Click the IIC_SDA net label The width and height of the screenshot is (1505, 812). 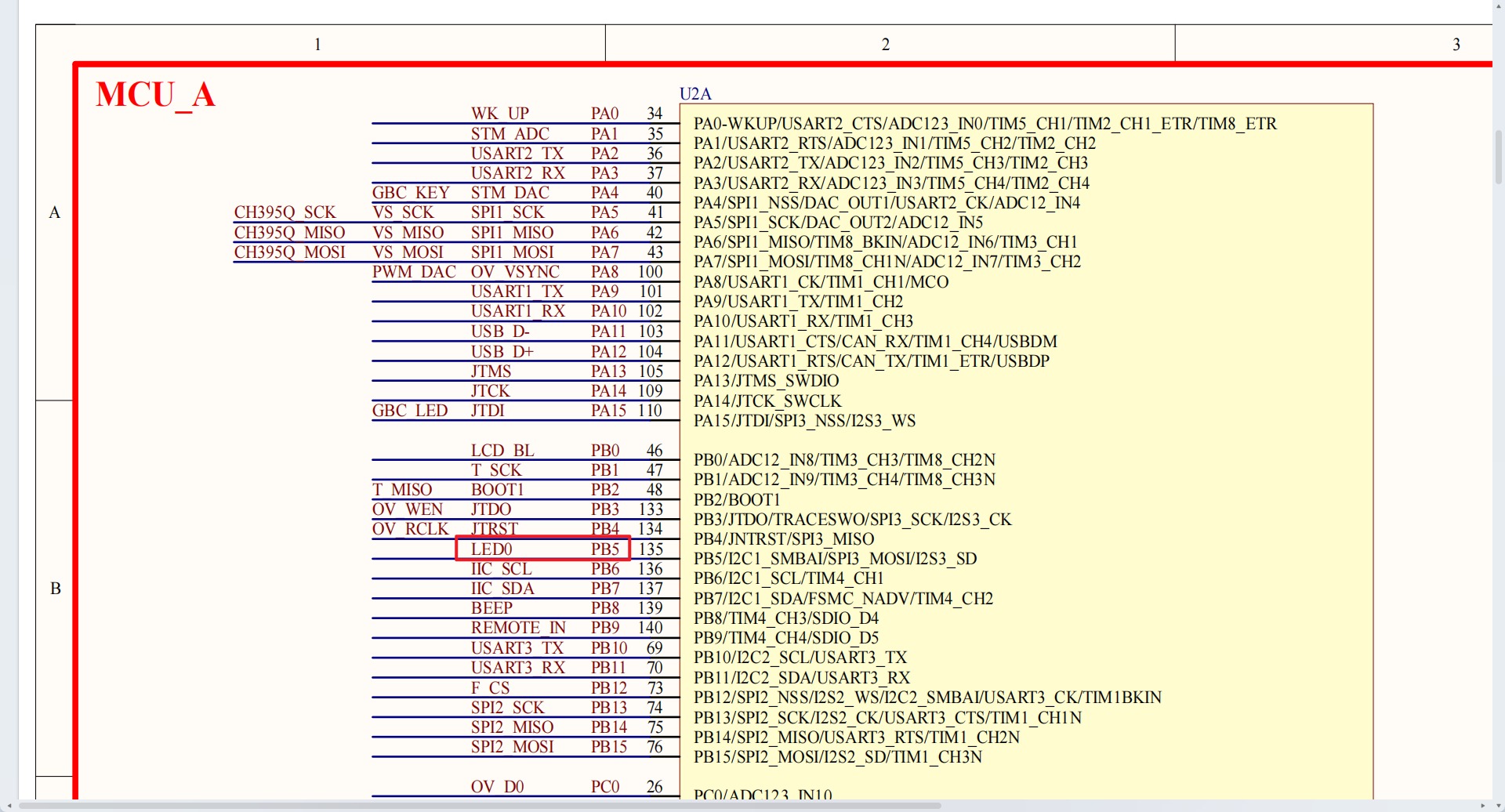point(502,589)
